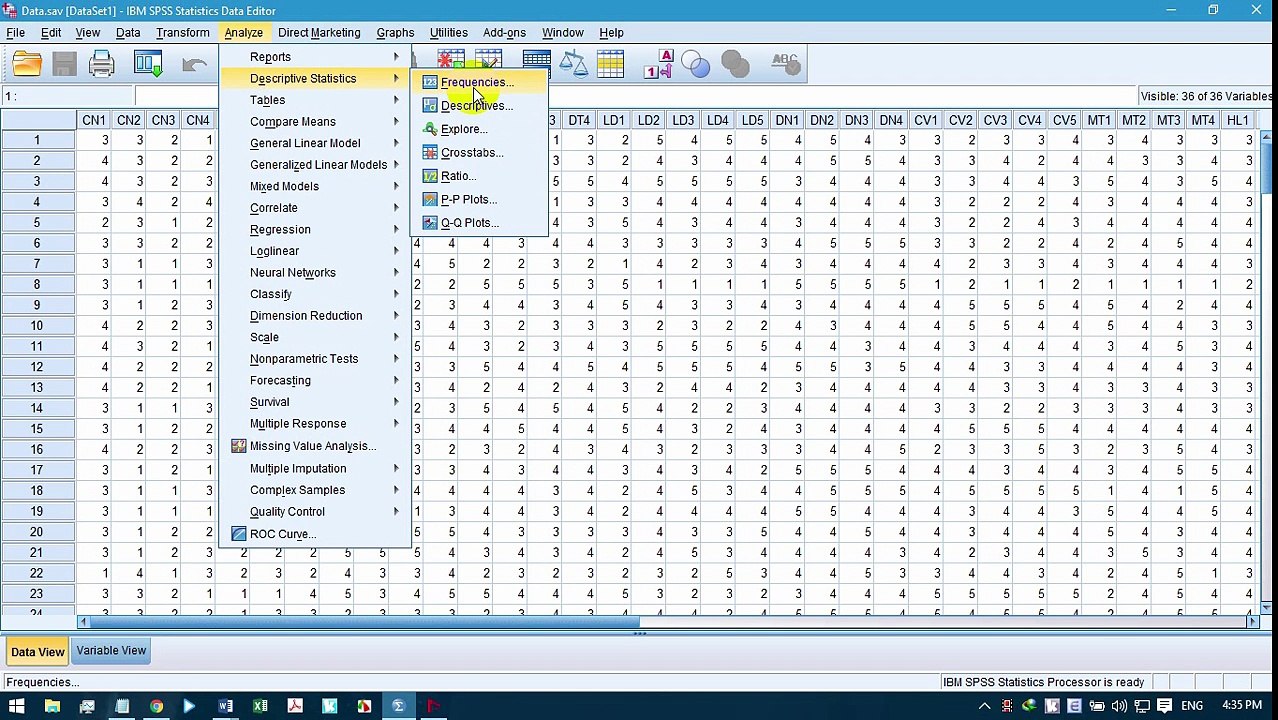Click the Save file toolbar icon
1278x720 pixels.
coord(64,65)
